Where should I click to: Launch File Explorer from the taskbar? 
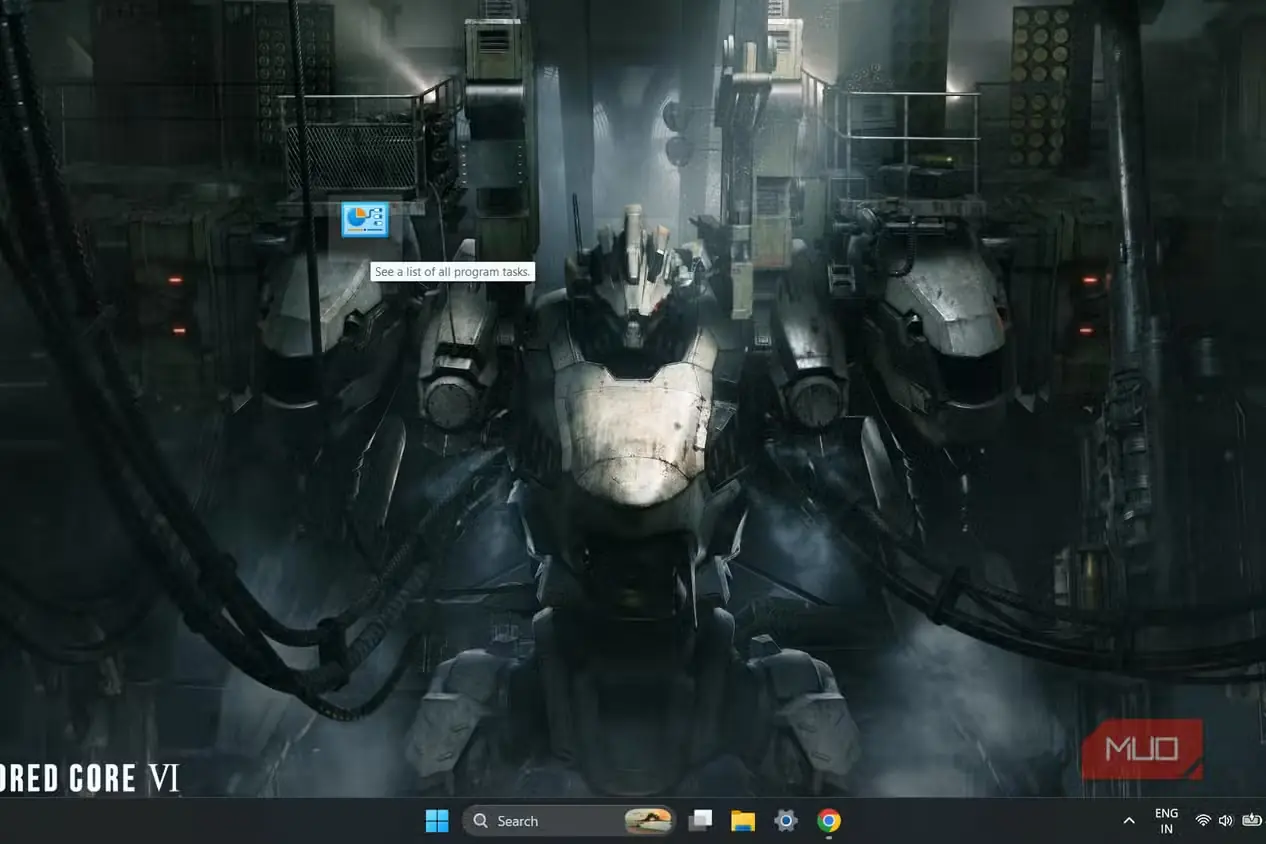pyautogui.click(x=743, y=821)
